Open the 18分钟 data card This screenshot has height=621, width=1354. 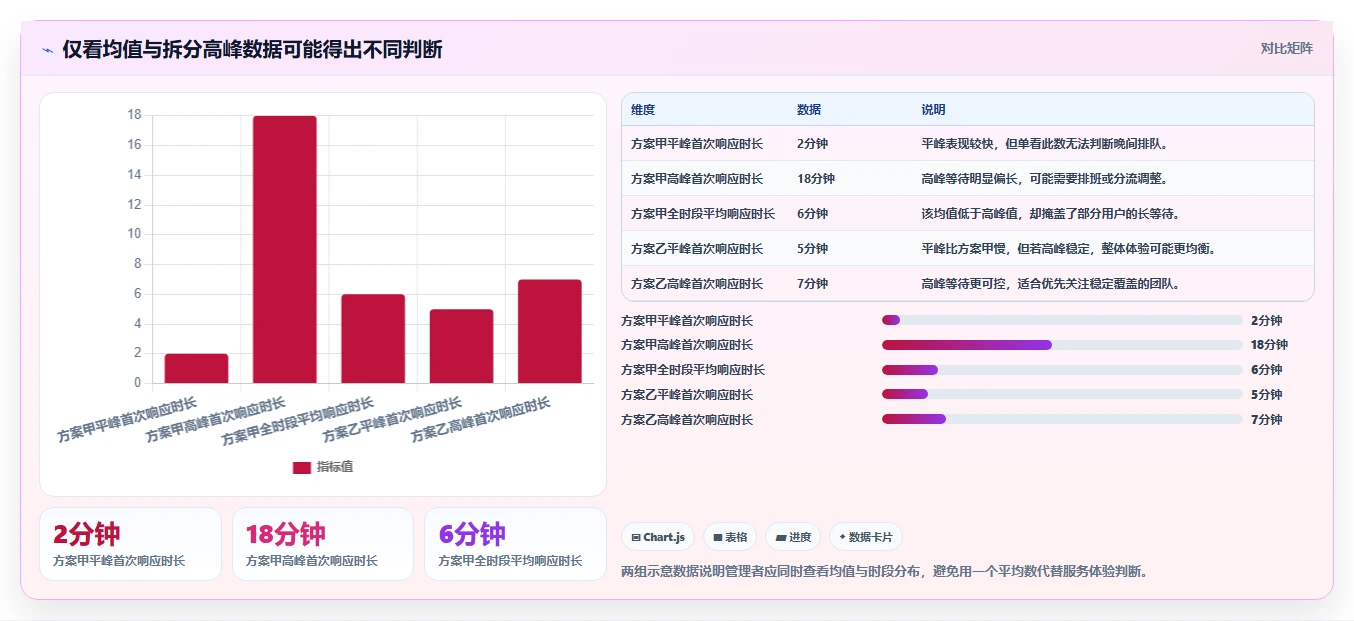click(322, 544)
